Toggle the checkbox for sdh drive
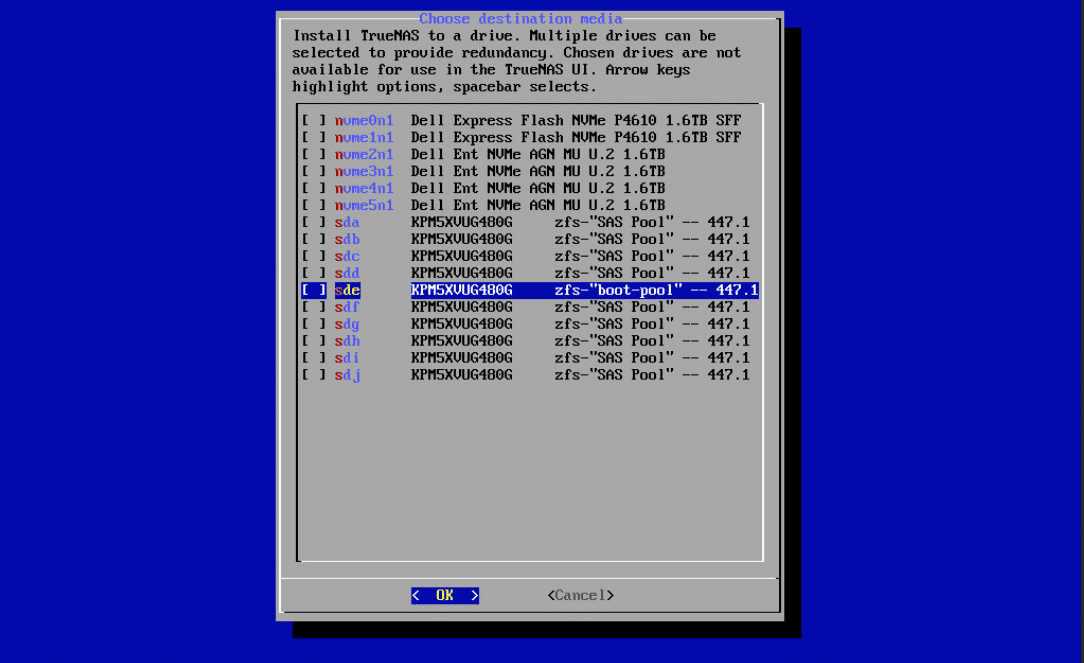Viewport: 1084px width, 663px height. pyautogui.click(x=313, y=341)
